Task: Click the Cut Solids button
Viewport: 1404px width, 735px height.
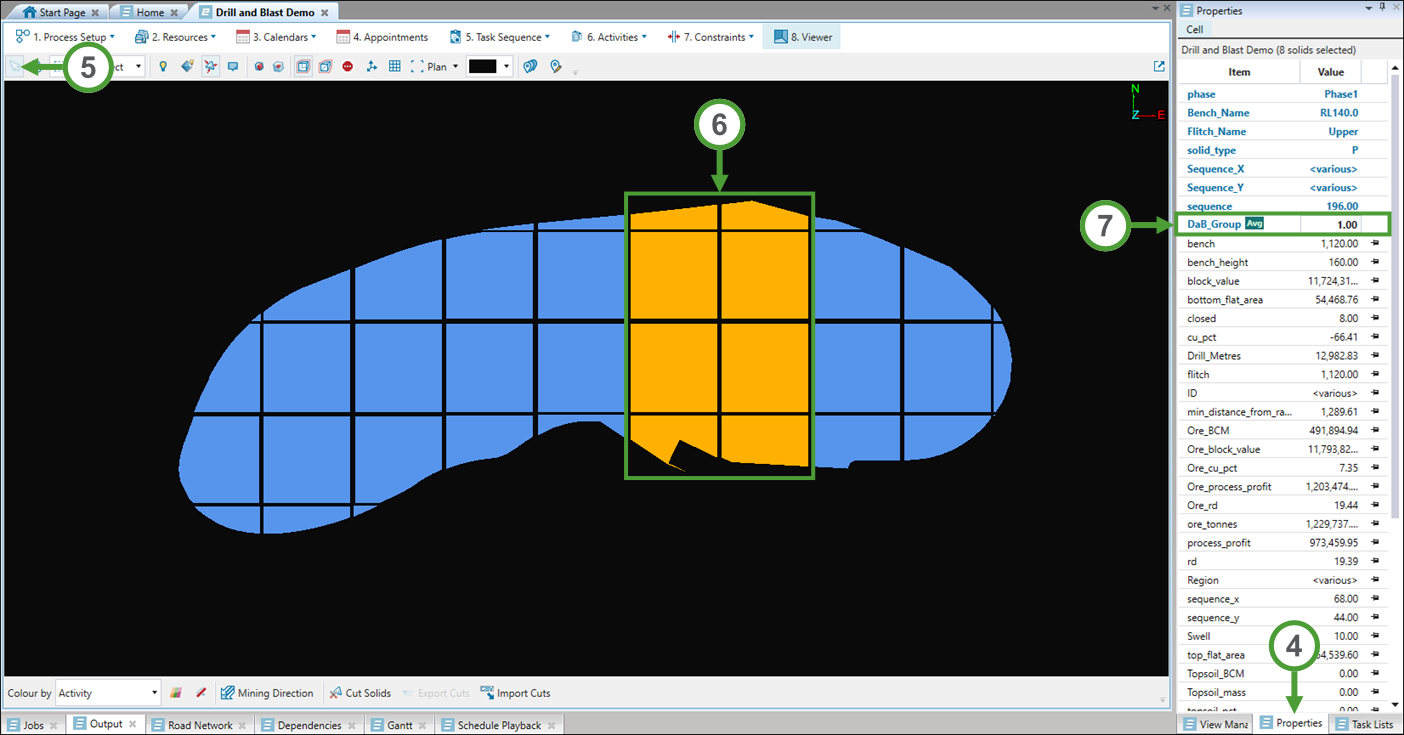Action: [360, 693]
